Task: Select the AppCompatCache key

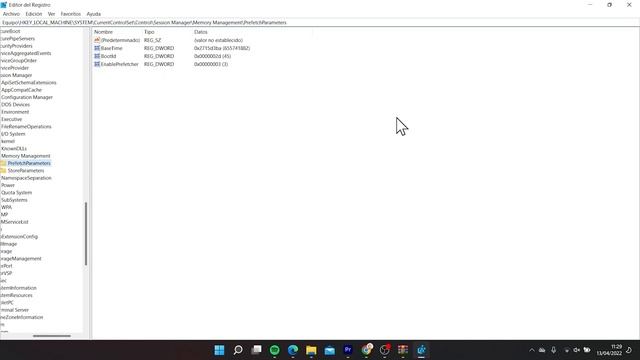Action: point(21,90)
